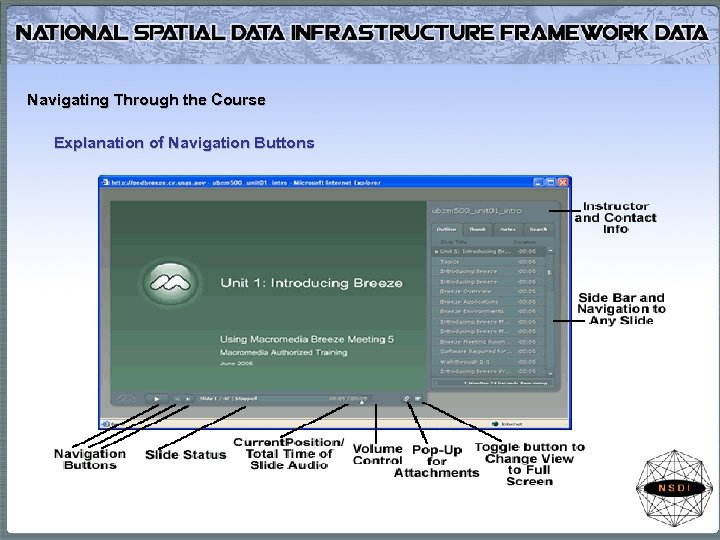Screen dimensions: 720x540
Task: Click the NSDI logo
Action: 674,488
